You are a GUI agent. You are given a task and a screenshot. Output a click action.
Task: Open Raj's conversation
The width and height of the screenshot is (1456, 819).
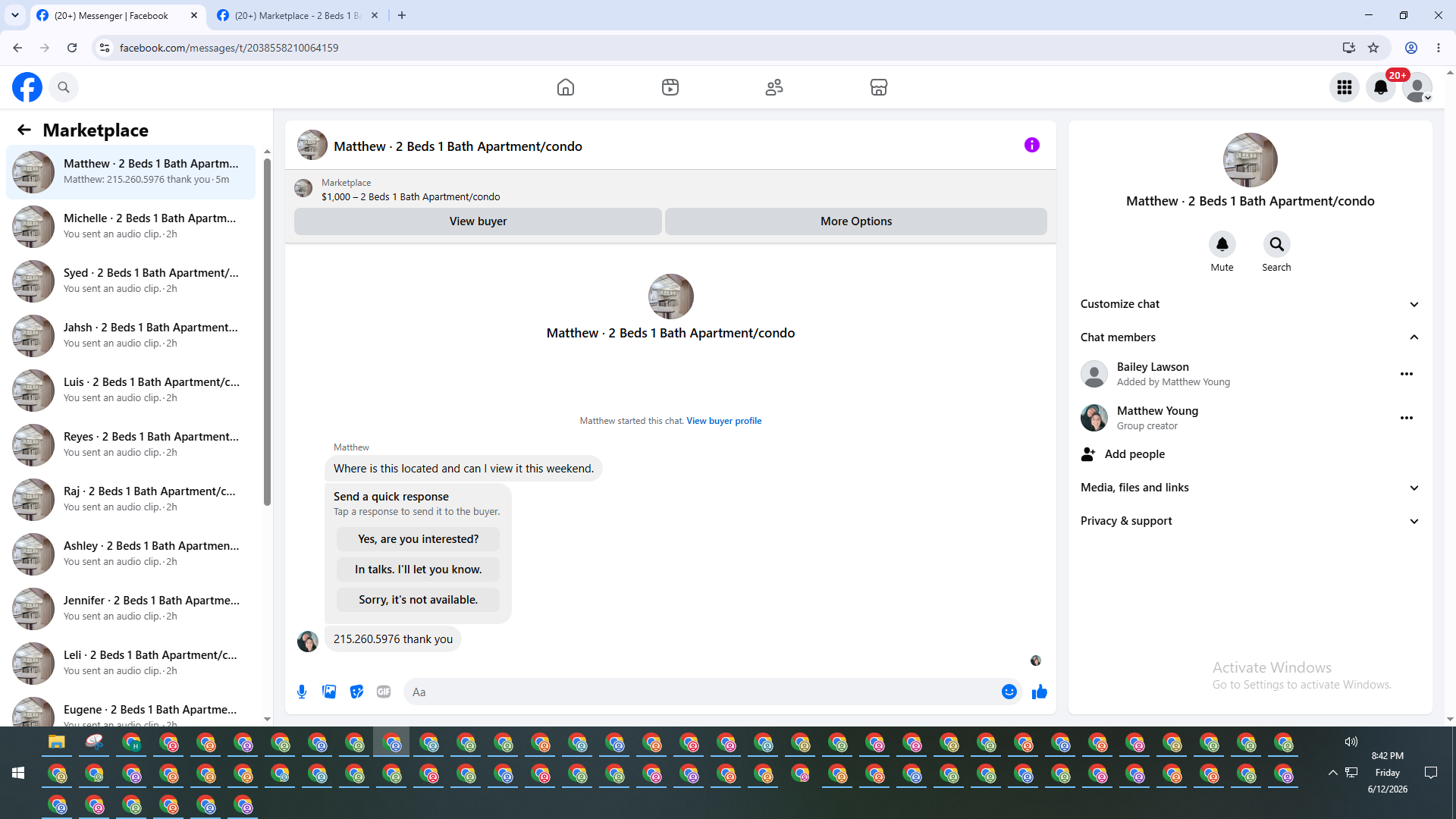click(130, 500)
